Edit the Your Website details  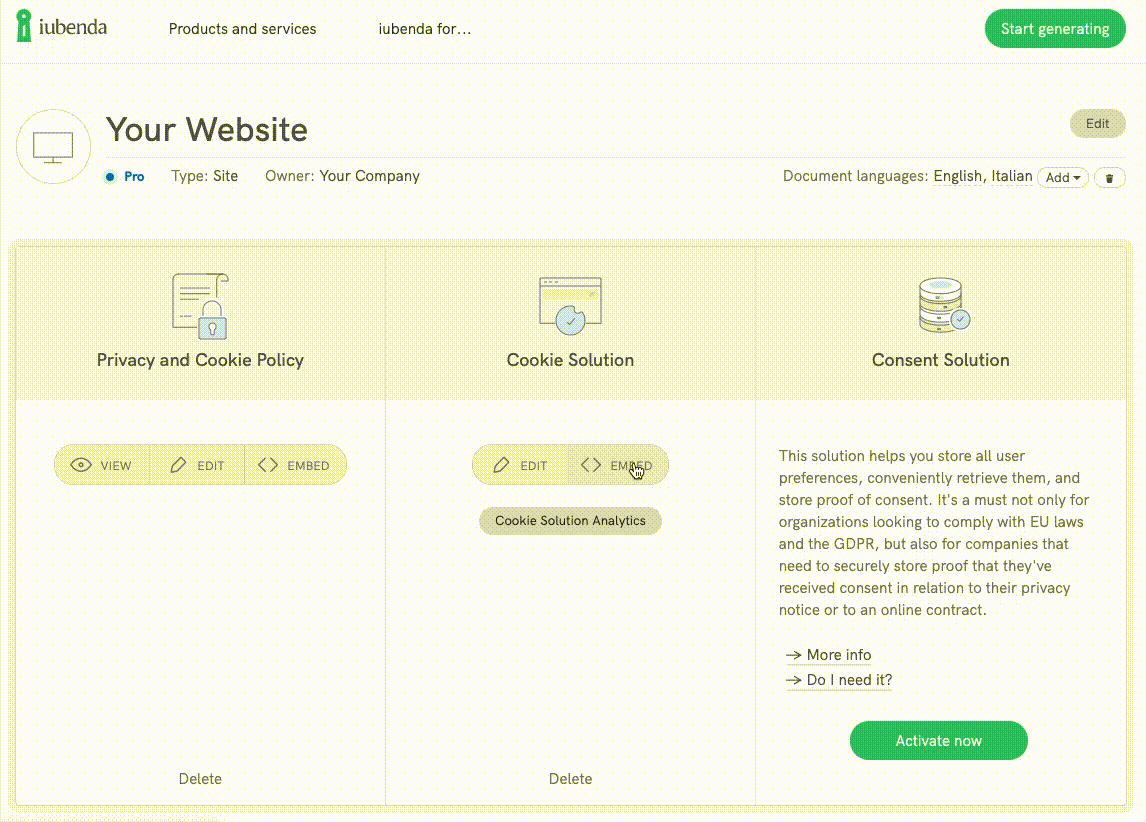[x=1097, y=123]
